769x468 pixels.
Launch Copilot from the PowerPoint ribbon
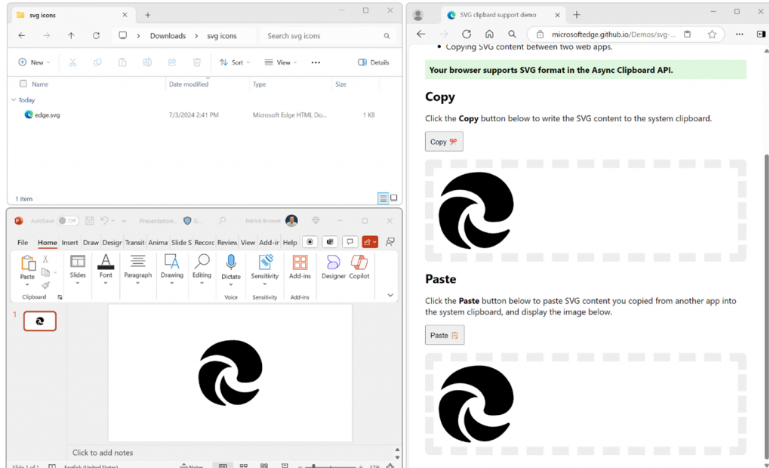click(359, 262)
